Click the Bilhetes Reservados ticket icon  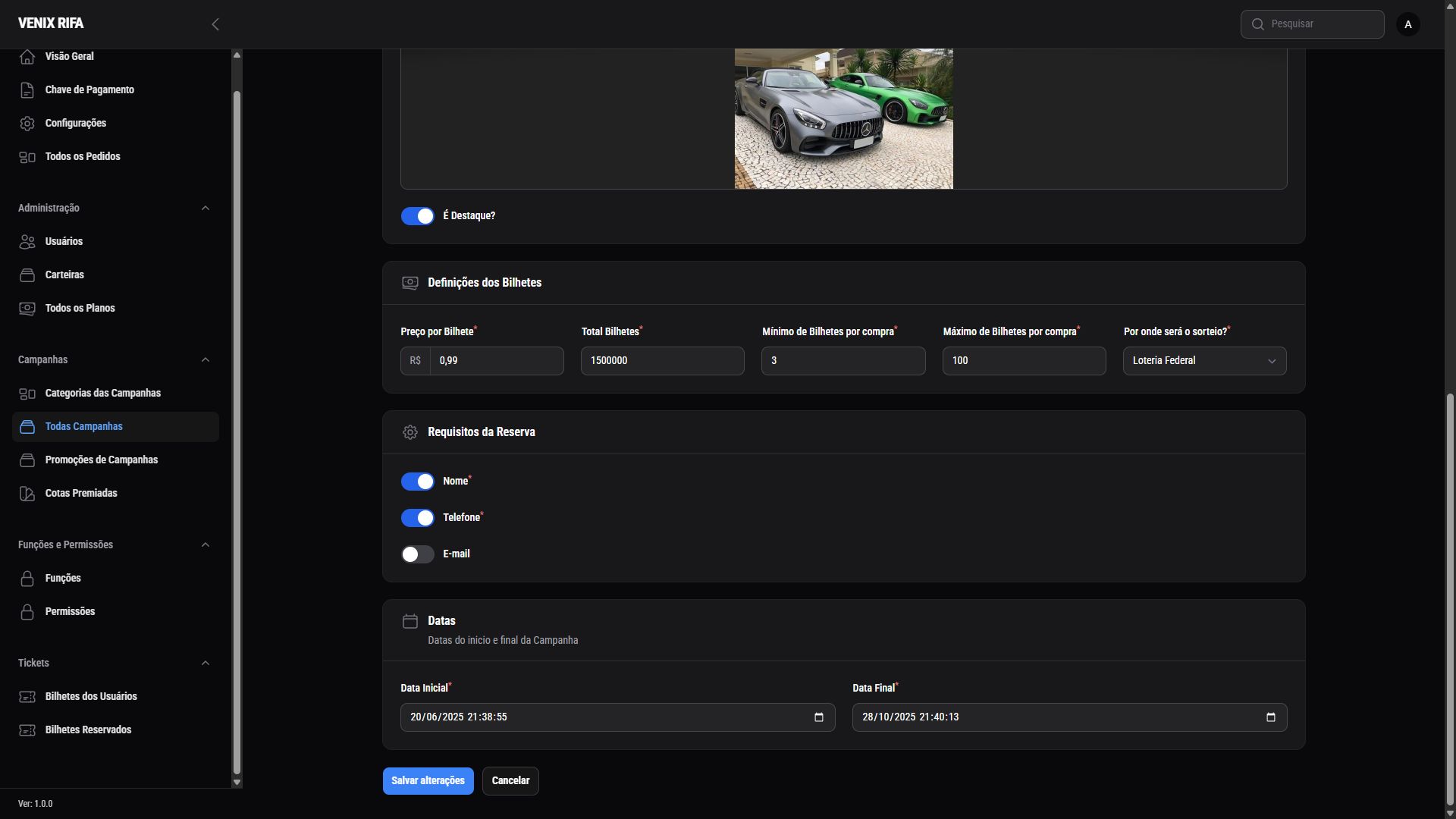[27, 730]
